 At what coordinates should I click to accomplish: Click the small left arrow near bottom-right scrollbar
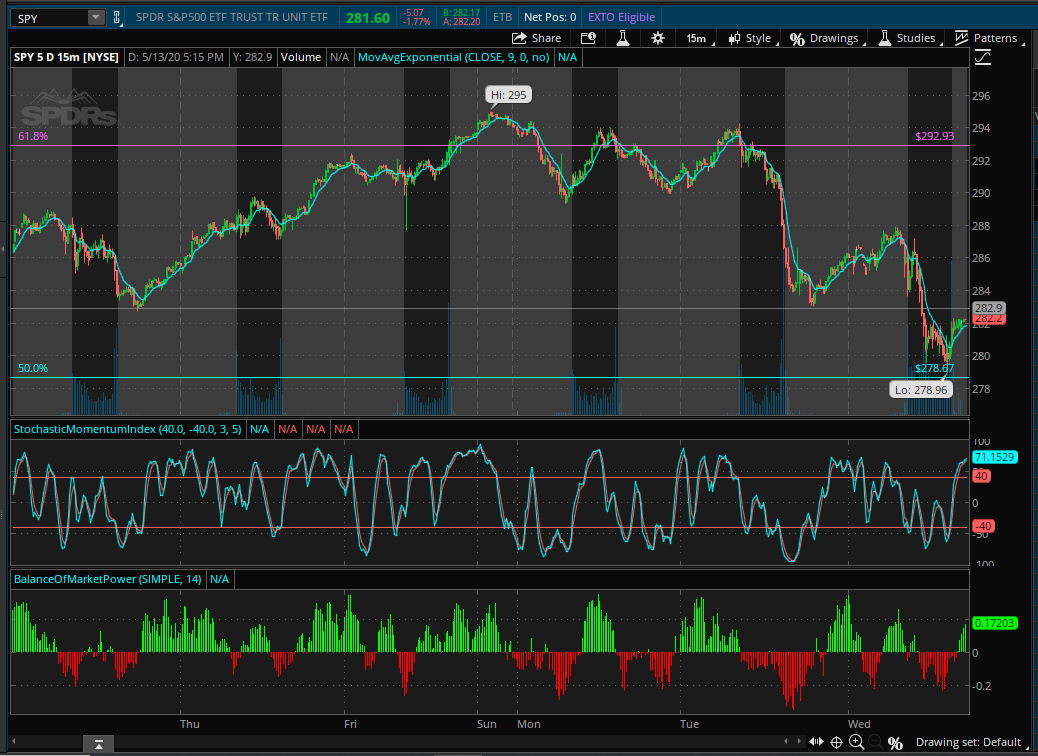786,741
